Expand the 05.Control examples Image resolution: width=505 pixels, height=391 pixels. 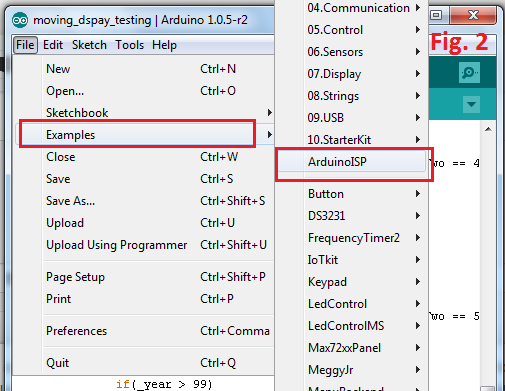point(352,30)
